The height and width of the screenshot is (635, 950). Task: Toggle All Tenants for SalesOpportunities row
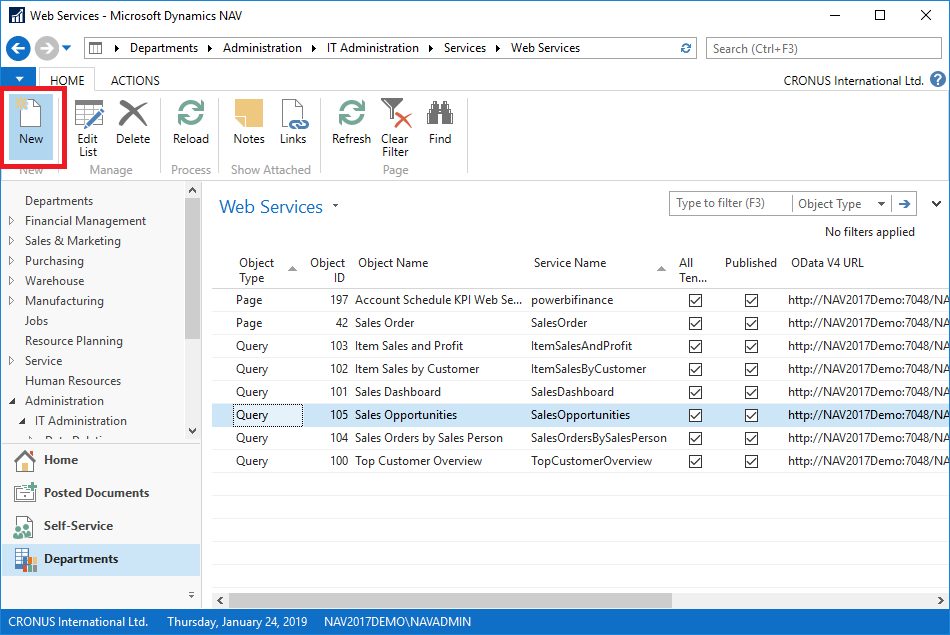coord(696,416)
